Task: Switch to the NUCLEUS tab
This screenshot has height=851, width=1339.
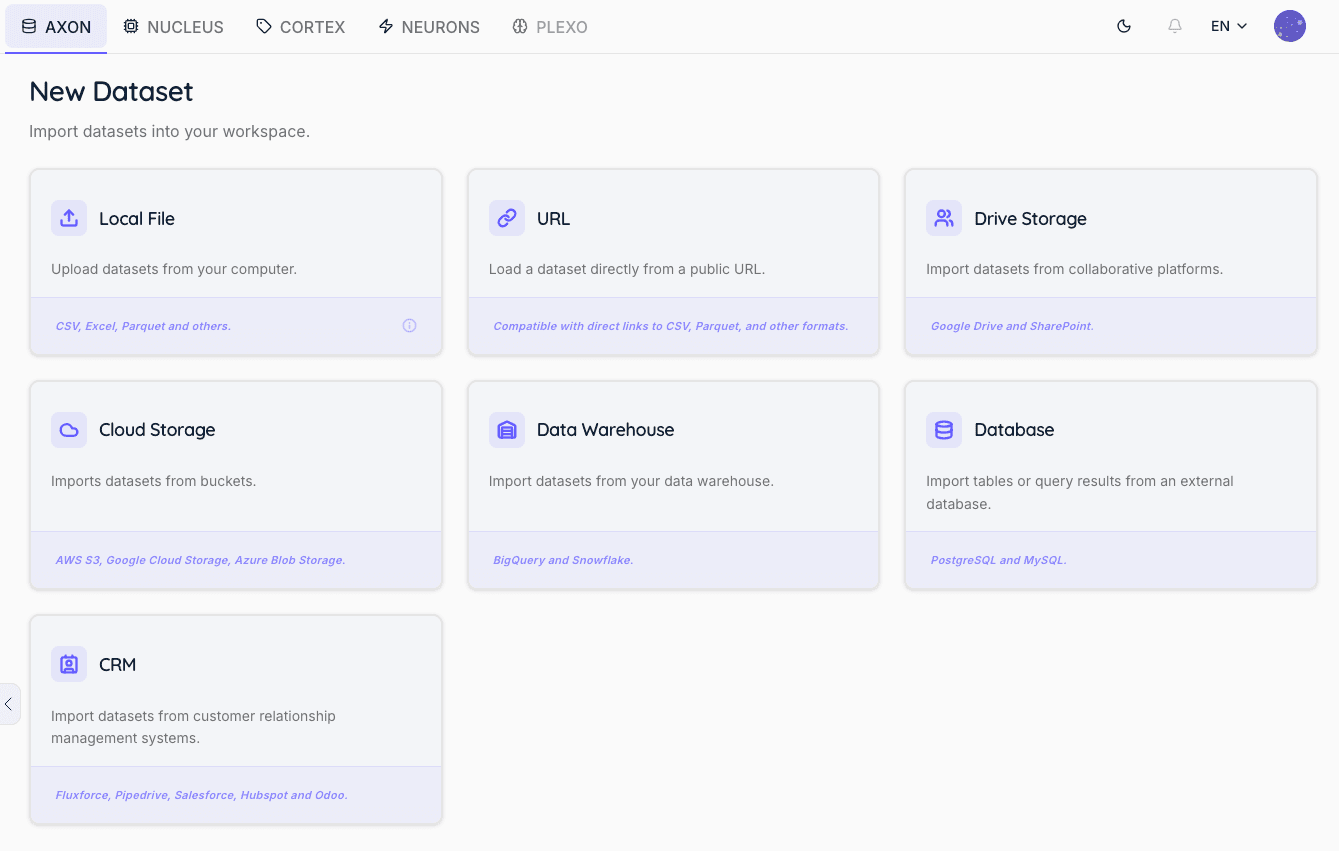Action: click(x=173, y=27)
